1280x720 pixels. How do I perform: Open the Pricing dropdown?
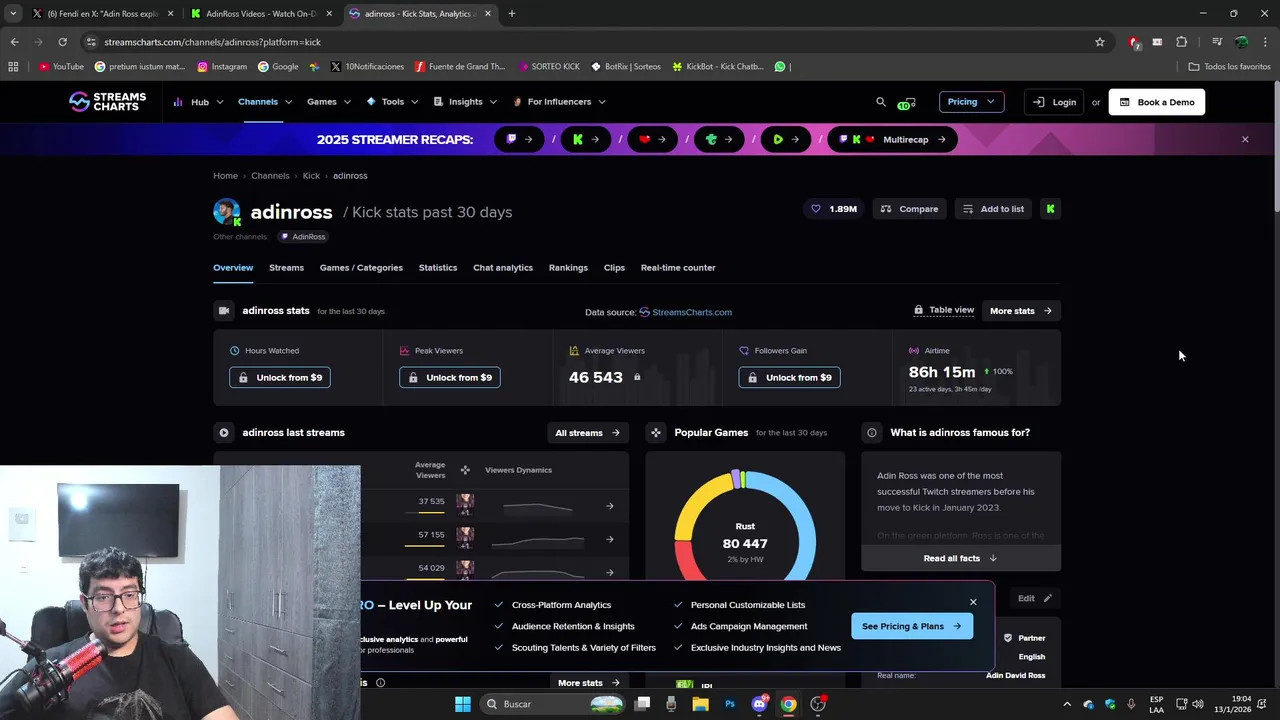(x=971, y=102)
